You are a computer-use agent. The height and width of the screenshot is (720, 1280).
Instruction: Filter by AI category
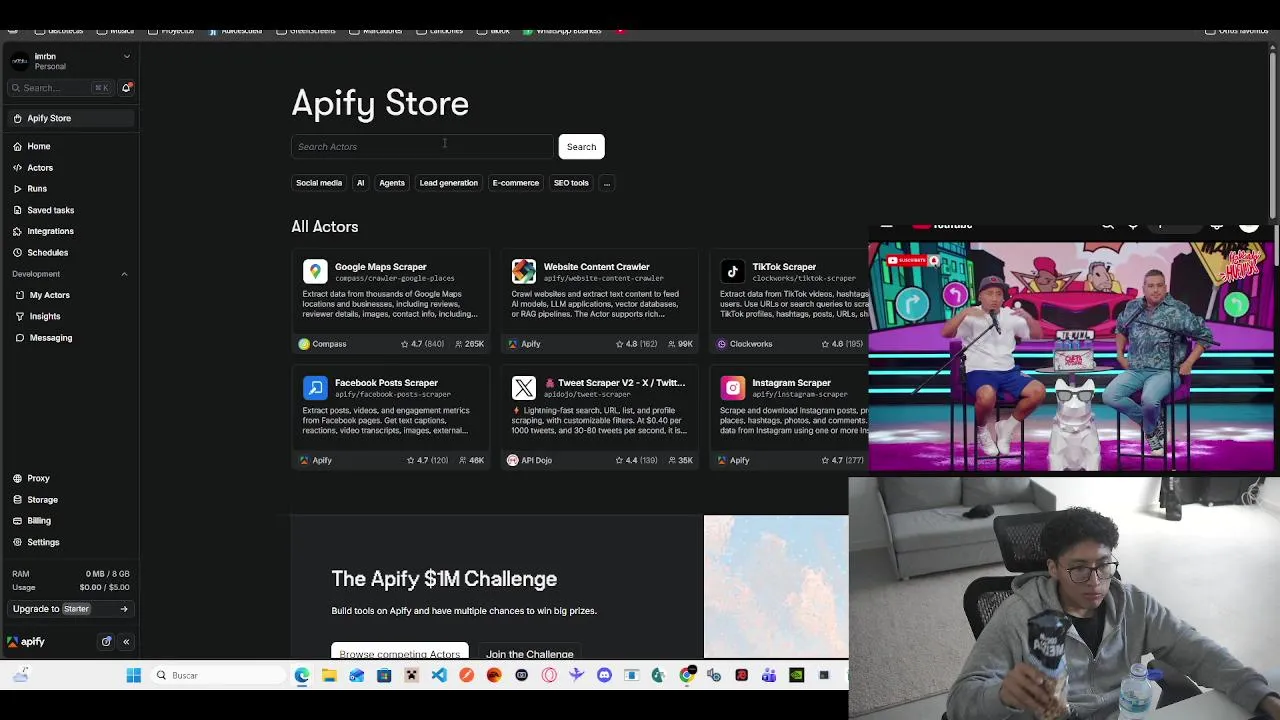pos(360,183)
